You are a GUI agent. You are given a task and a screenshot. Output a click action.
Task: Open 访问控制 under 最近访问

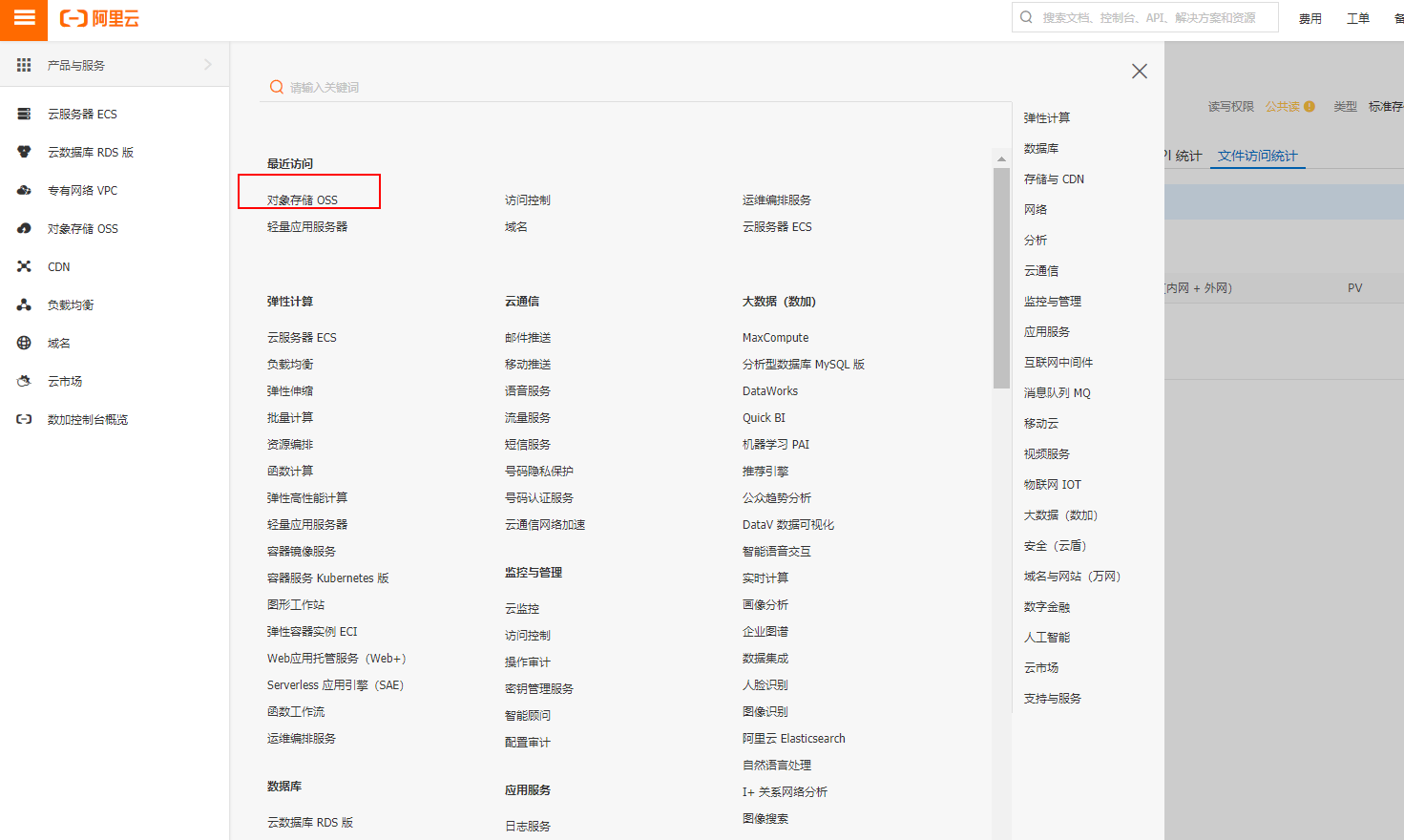[528, 199]
